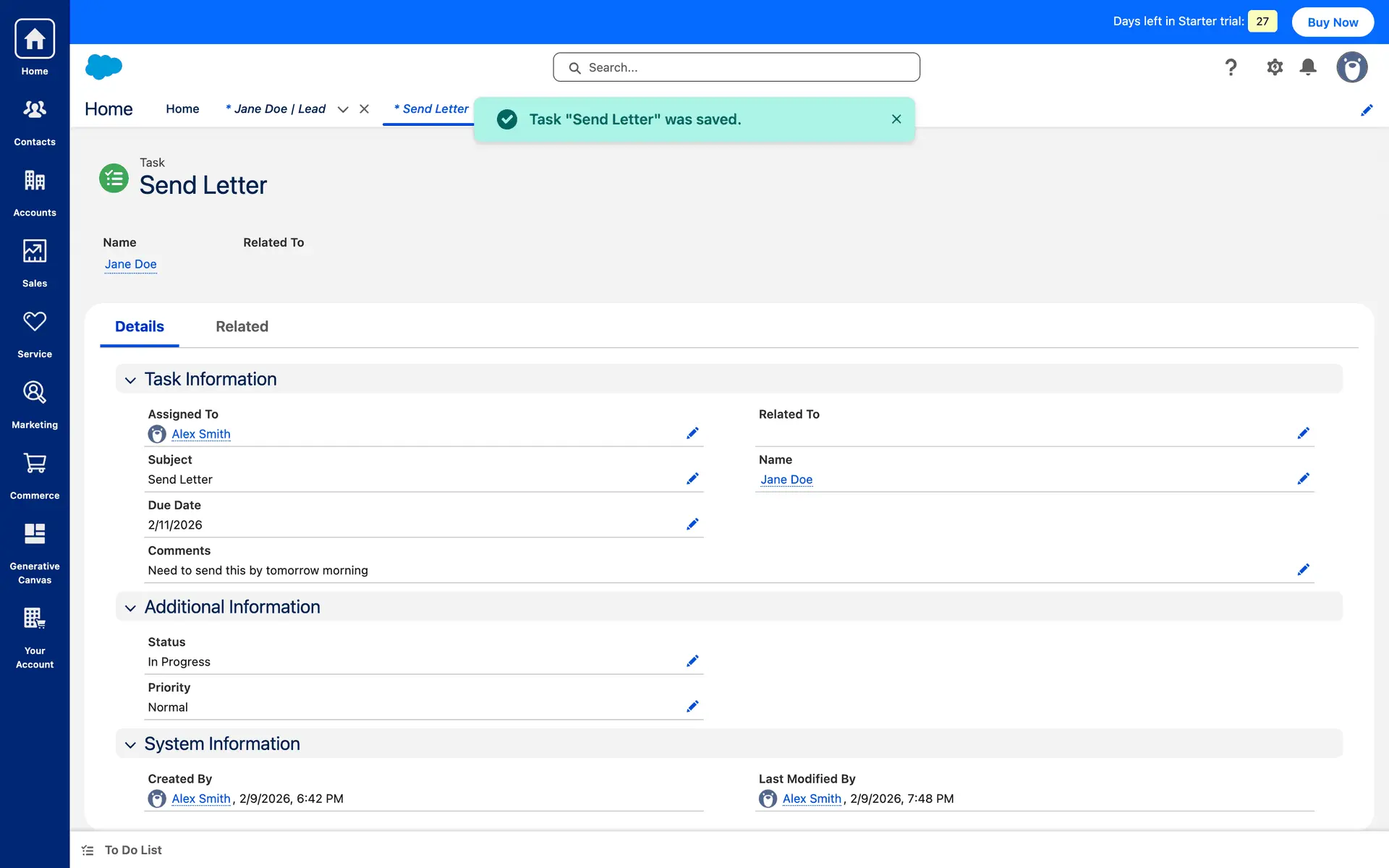
Task: Click the help question mark icon
Action: tap(1231, 67)
